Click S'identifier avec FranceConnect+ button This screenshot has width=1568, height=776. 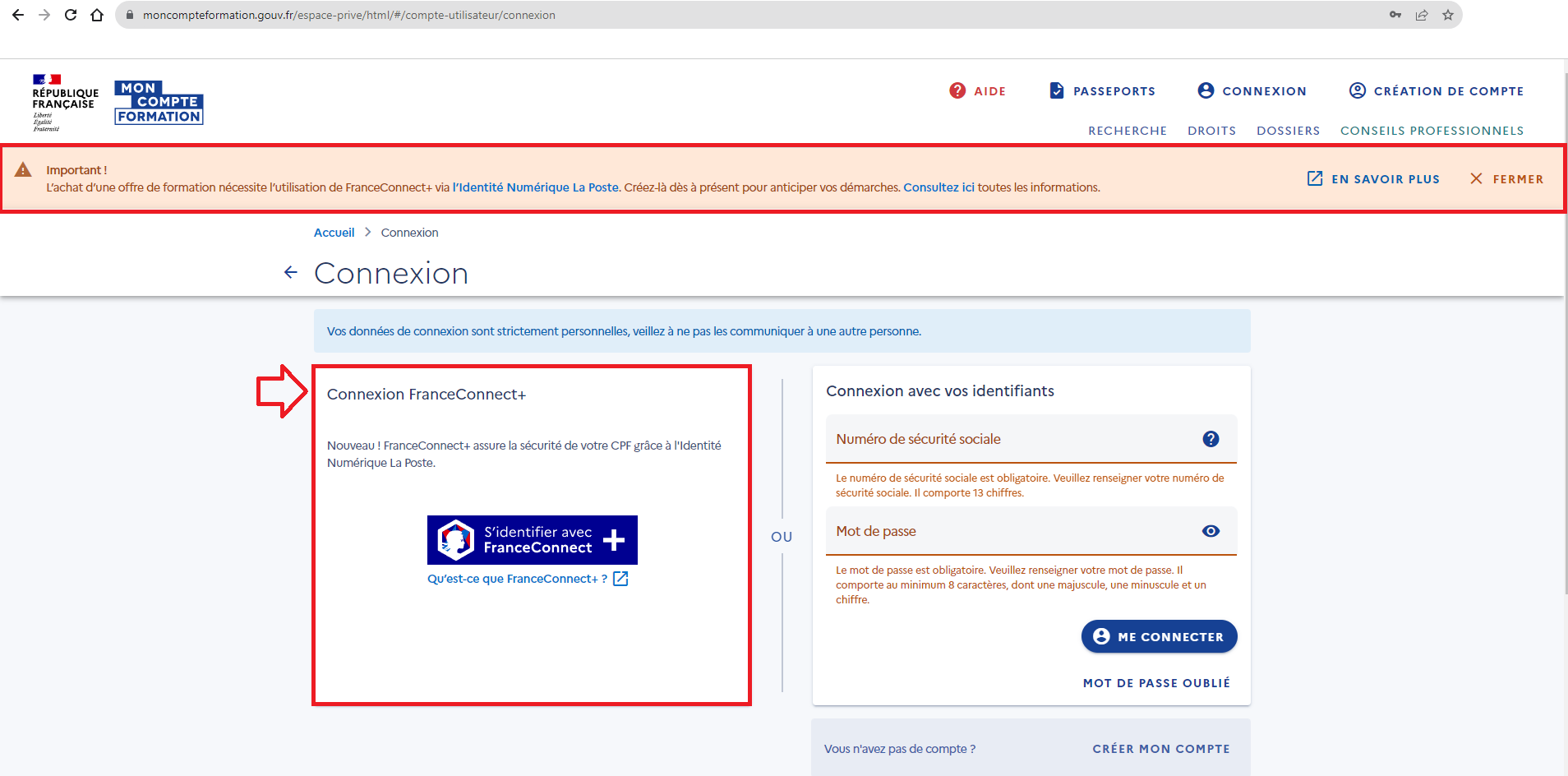click(533, 540)
